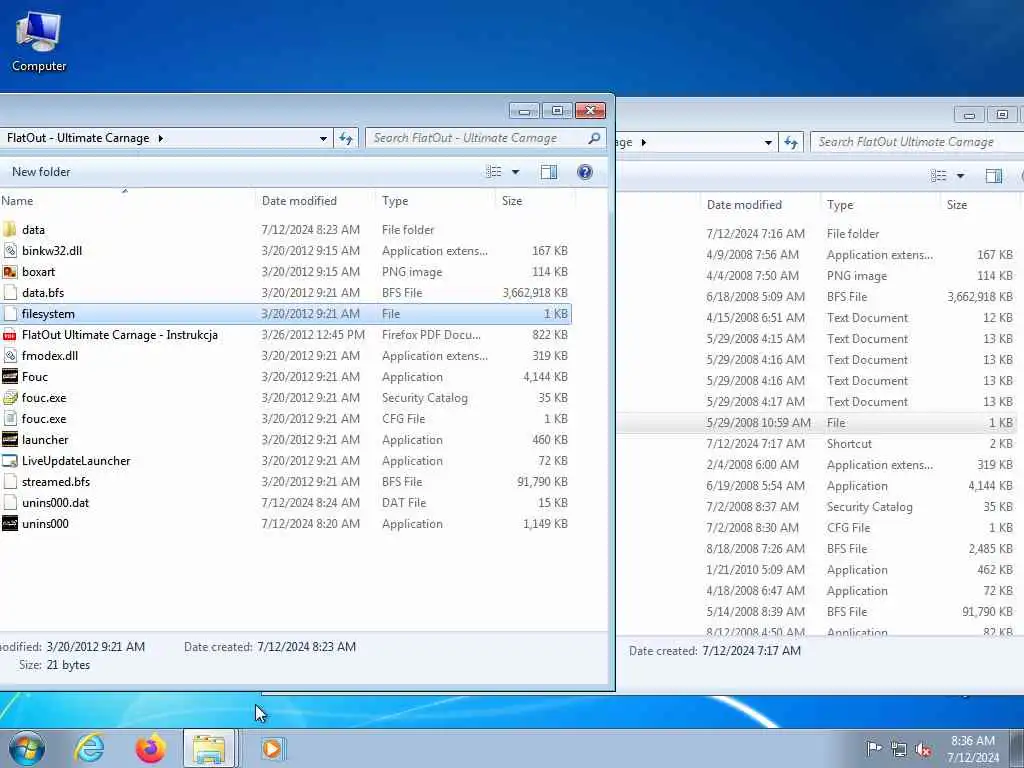Select the unins000 application icon

[10, 524]
